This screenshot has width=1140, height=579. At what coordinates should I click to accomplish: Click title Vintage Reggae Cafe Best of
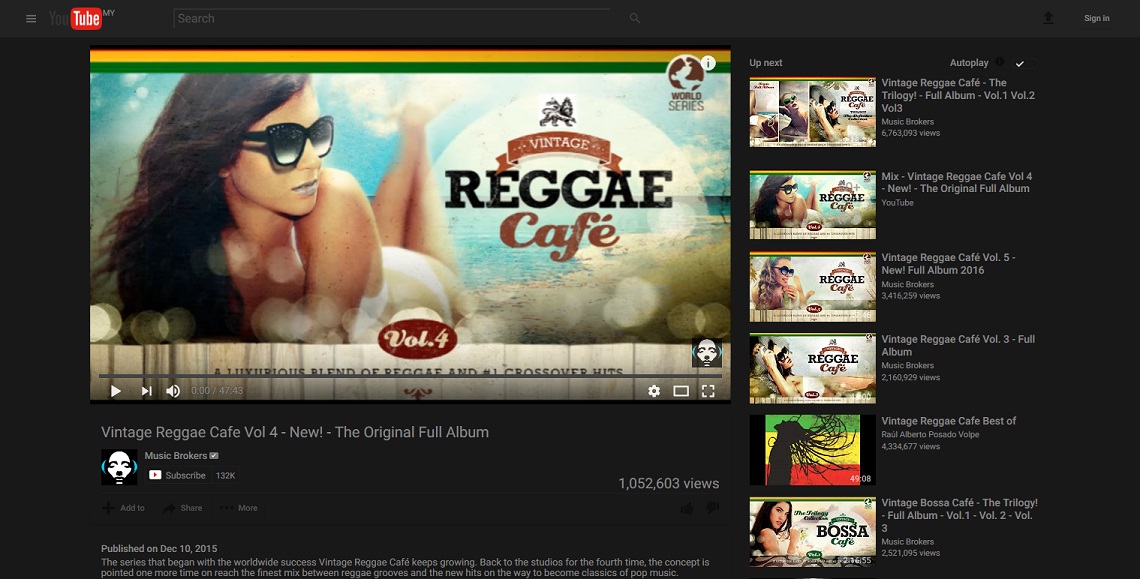pos(948,420)
